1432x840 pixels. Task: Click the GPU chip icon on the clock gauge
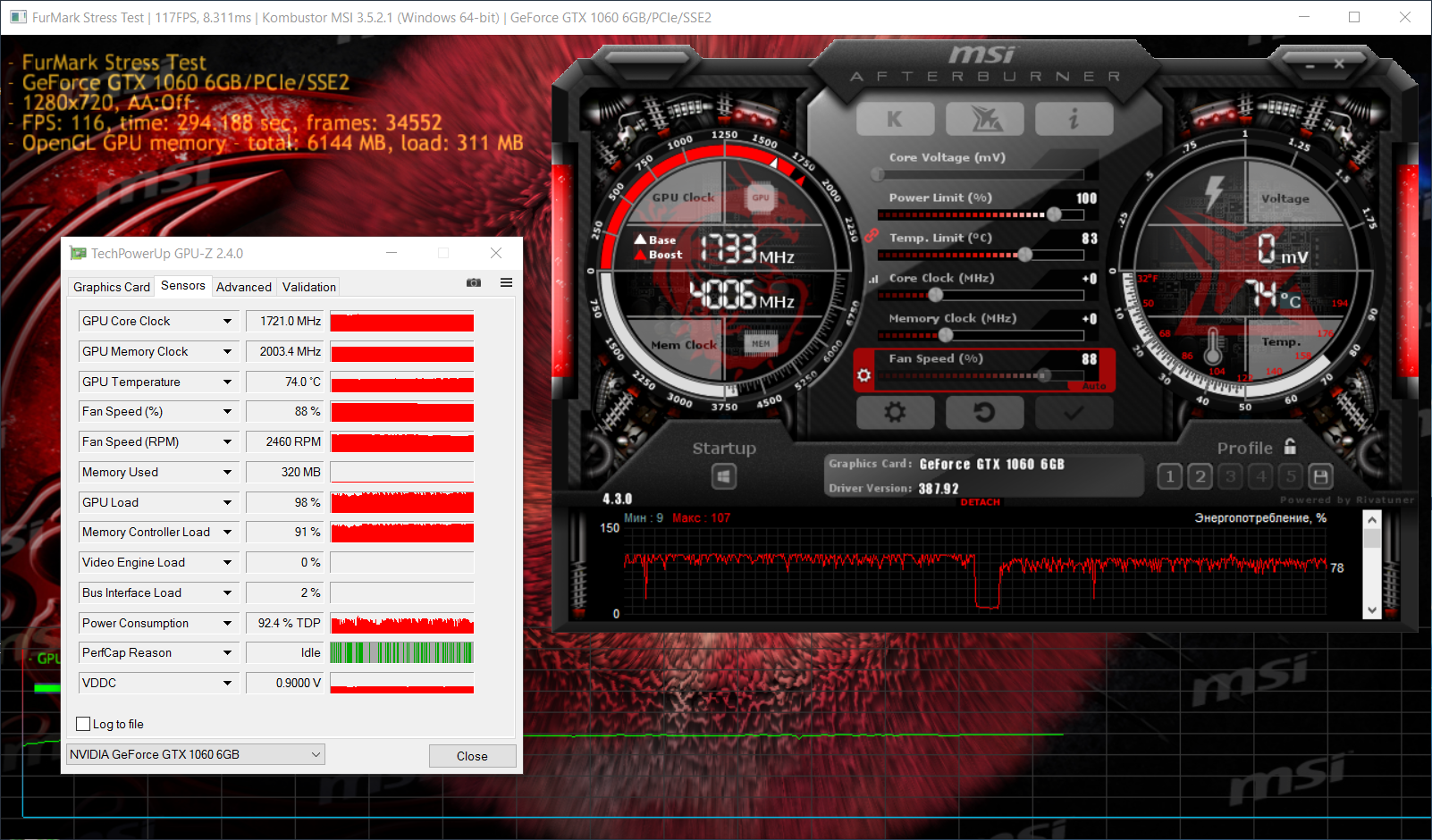761,197
